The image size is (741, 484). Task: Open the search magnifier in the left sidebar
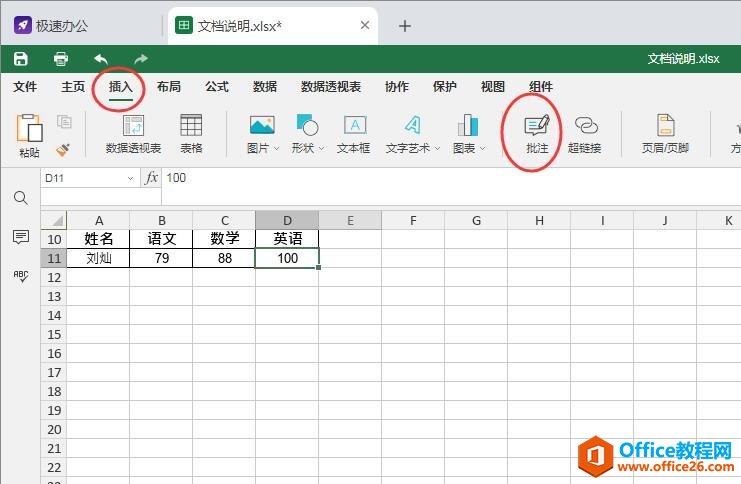(x=20, y=198)
